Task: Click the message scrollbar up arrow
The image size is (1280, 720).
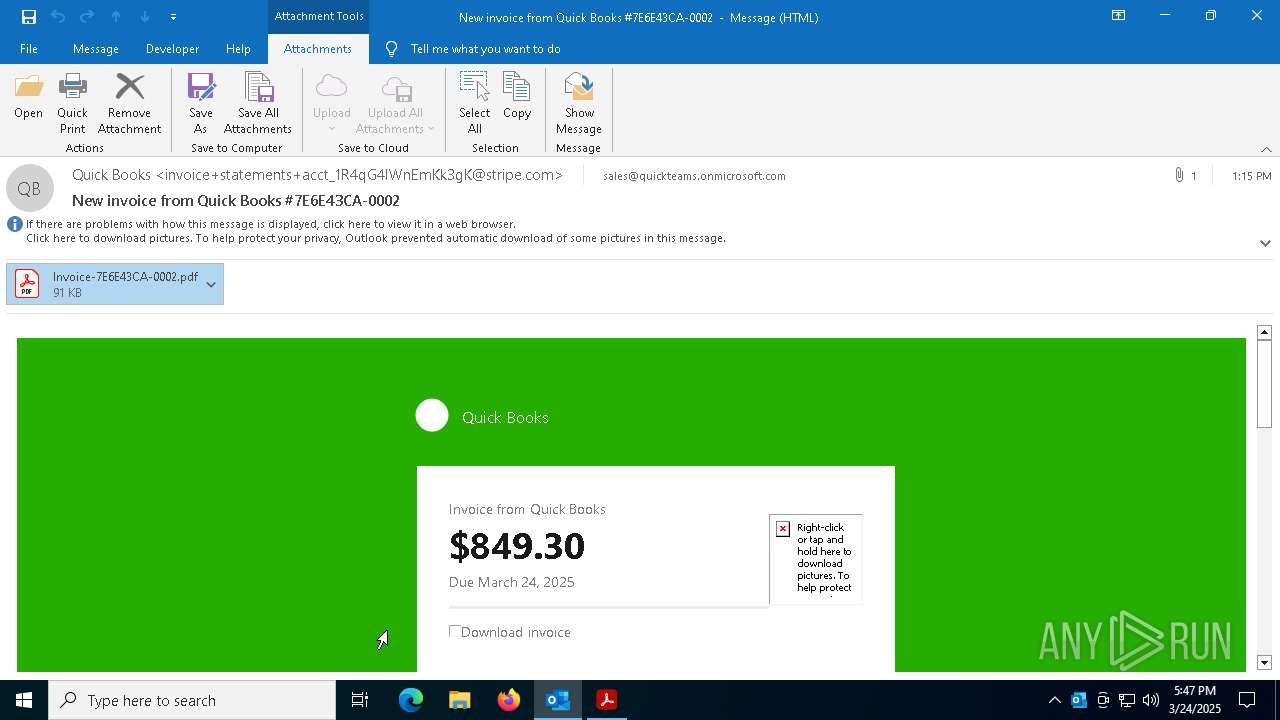Action: [x=1264, y=332]
